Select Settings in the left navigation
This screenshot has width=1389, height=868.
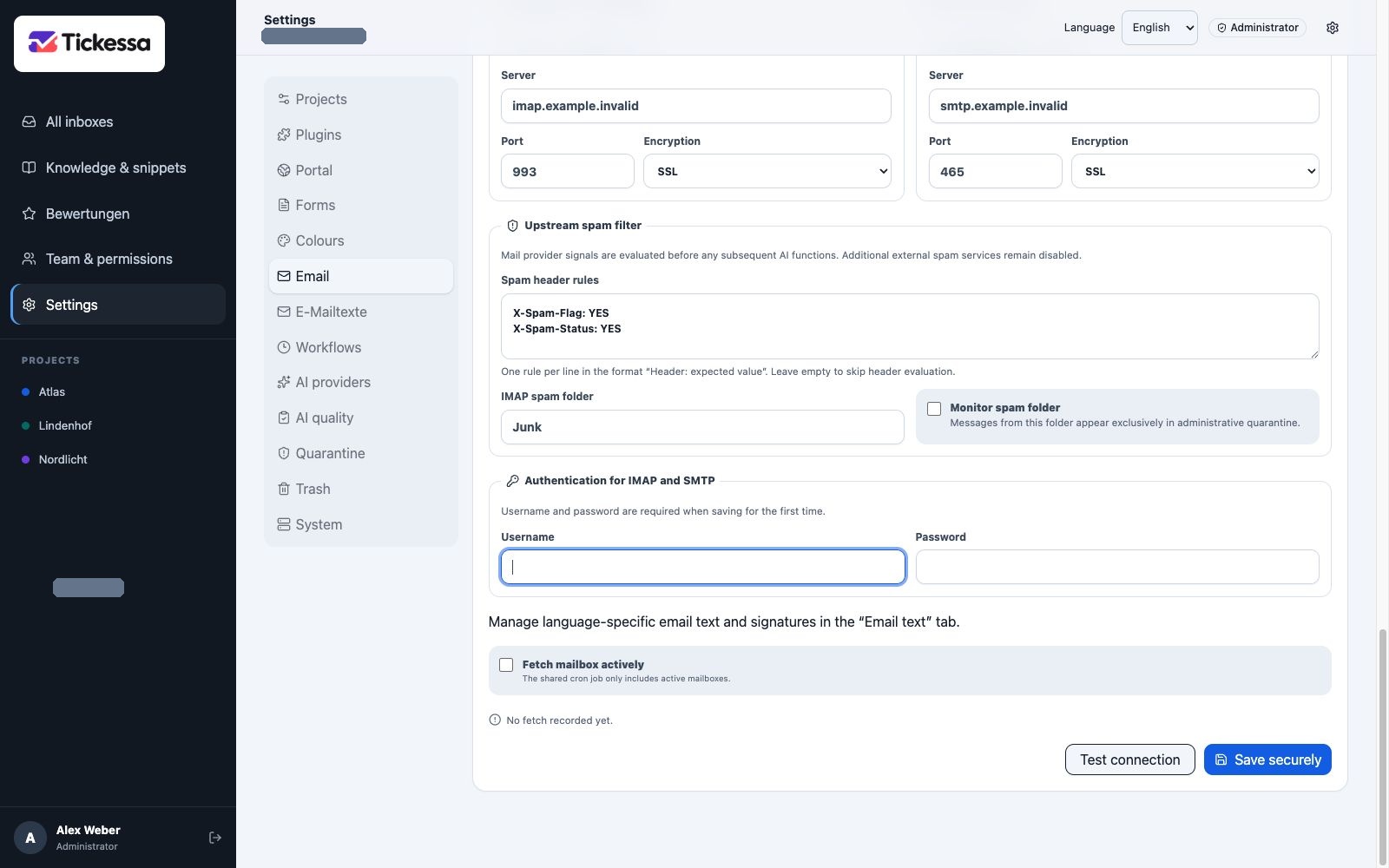pyautogui.click(x=118, y=305)
